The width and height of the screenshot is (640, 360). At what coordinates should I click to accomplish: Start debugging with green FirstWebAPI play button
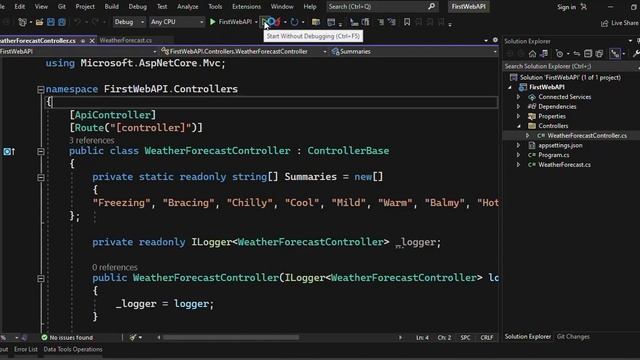(x=231, y=22)
